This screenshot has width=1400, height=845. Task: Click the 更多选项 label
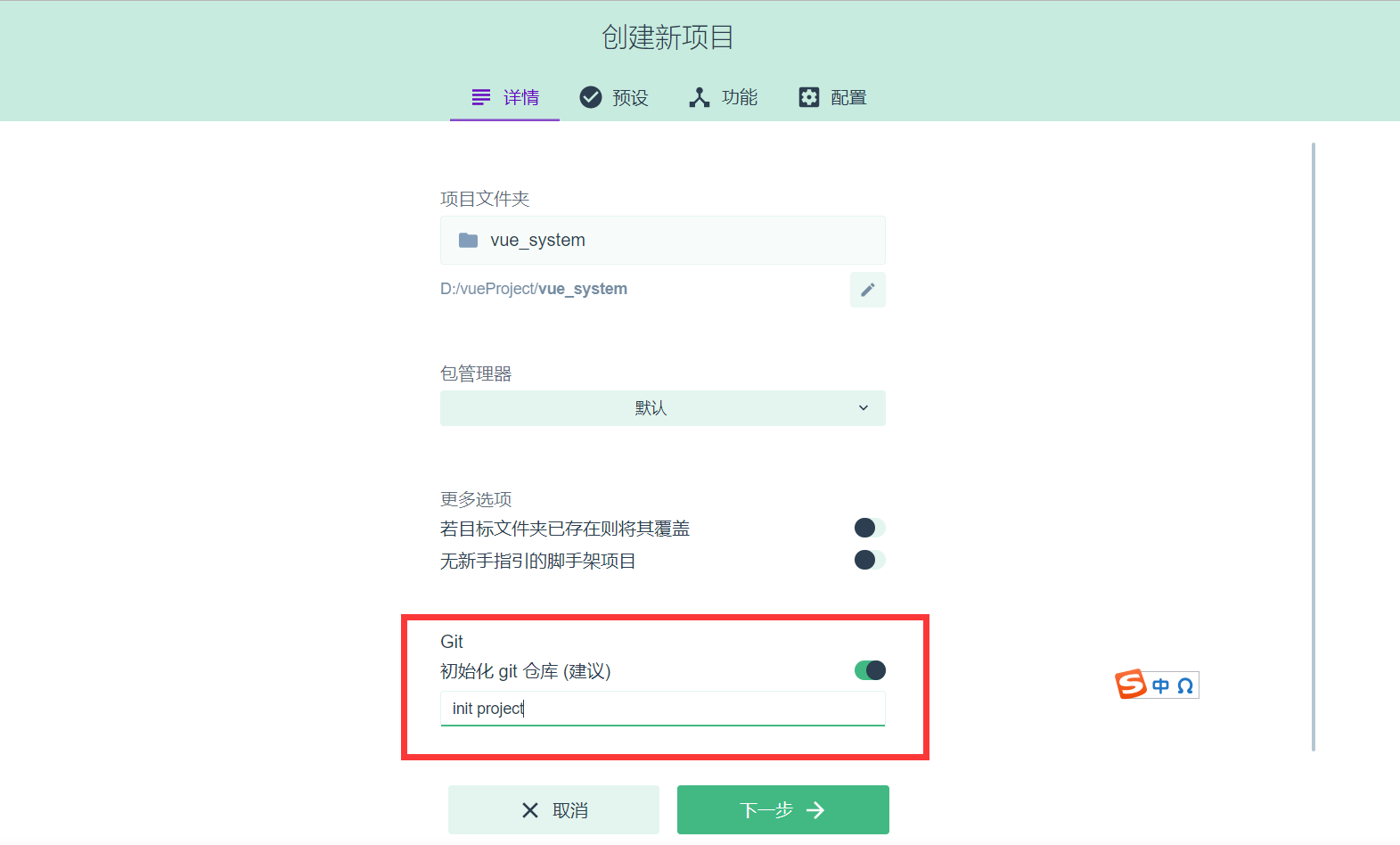476,499
